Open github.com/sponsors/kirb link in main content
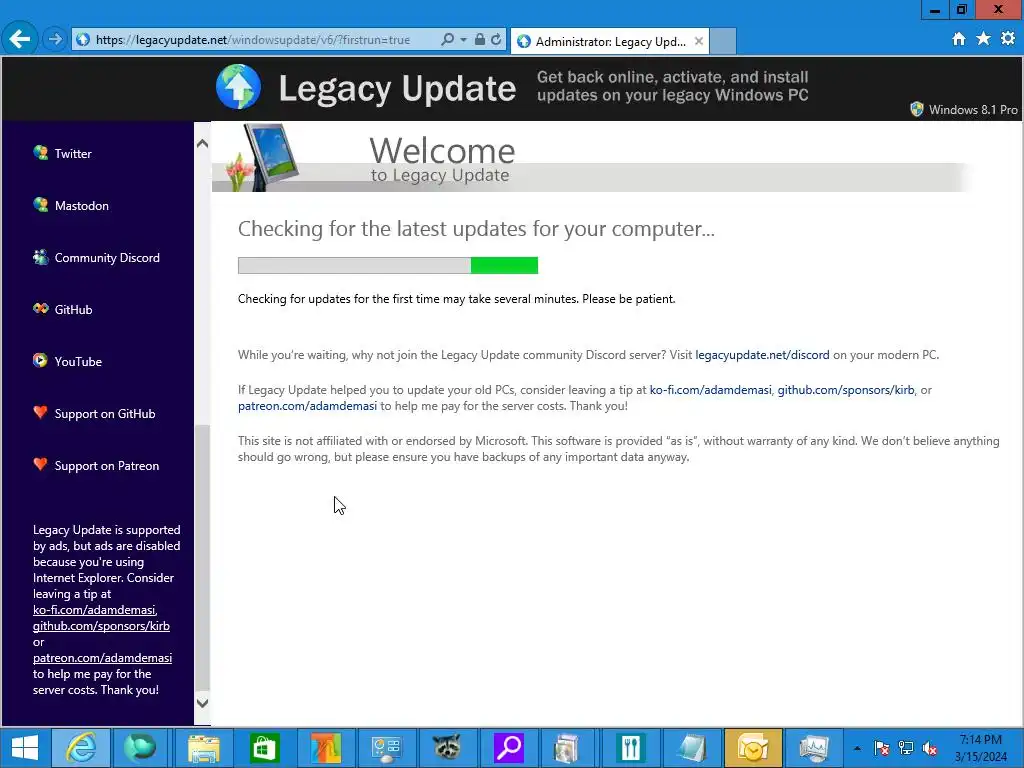The width and height of the screenshot is (1024, 768). (846, 390)
